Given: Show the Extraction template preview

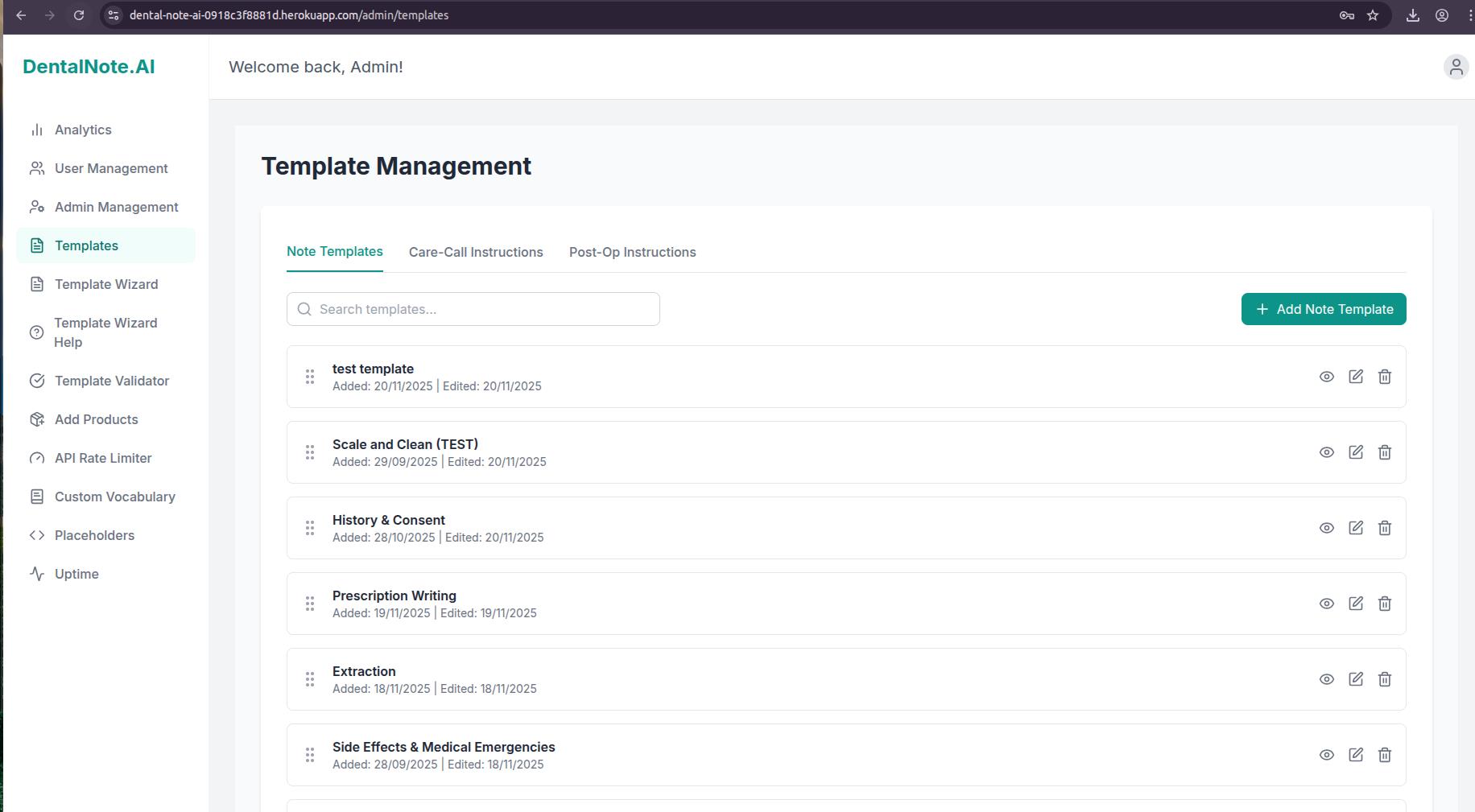Looking at the screenshot, I should [x=1327, y=678].
